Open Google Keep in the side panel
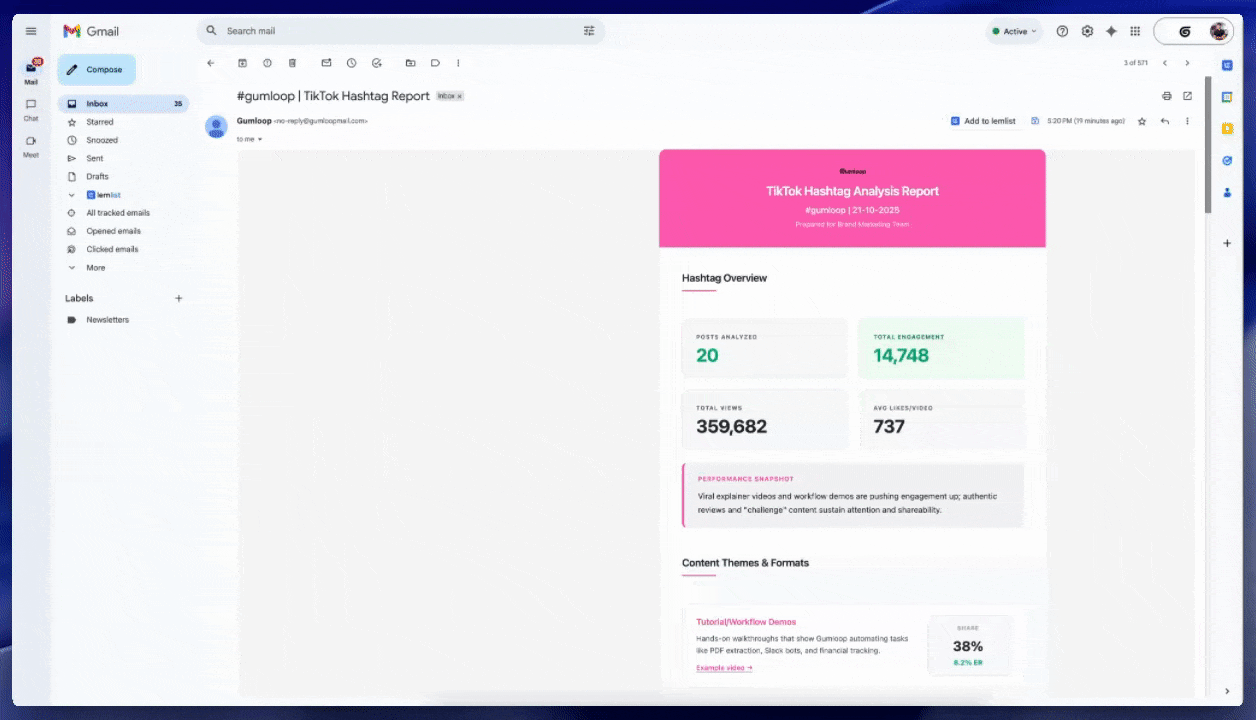Screen dimensions: 1256x720 [1227, 128]
